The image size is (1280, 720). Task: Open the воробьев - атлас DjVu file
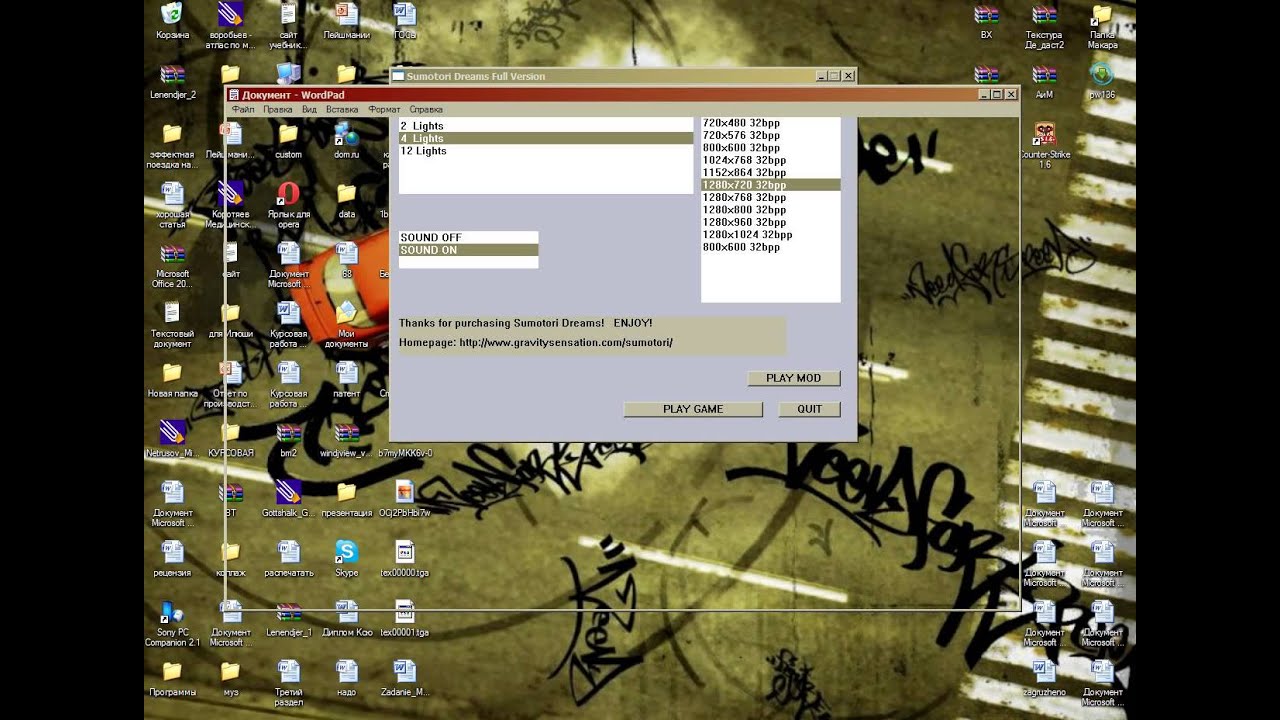click(x=230, y=14)
